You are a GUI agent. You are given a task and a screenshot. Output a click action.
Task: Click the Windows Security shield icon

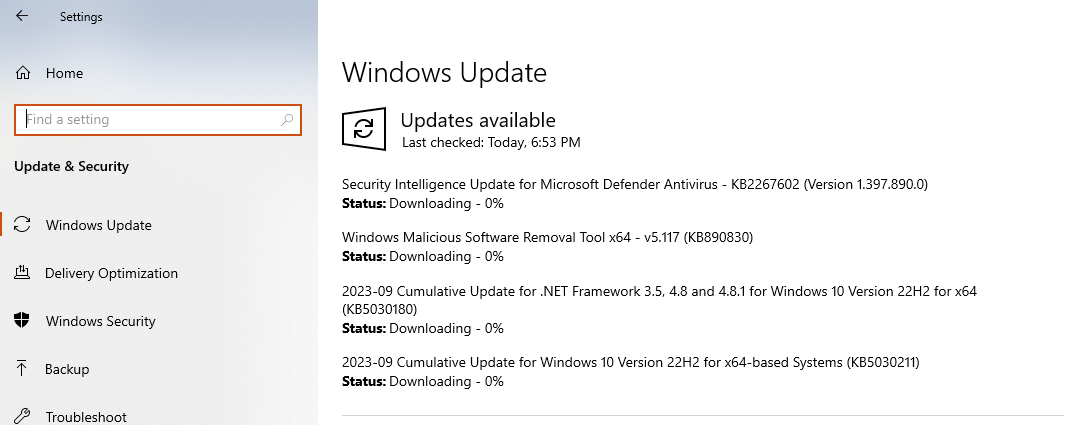coord(22,320)
